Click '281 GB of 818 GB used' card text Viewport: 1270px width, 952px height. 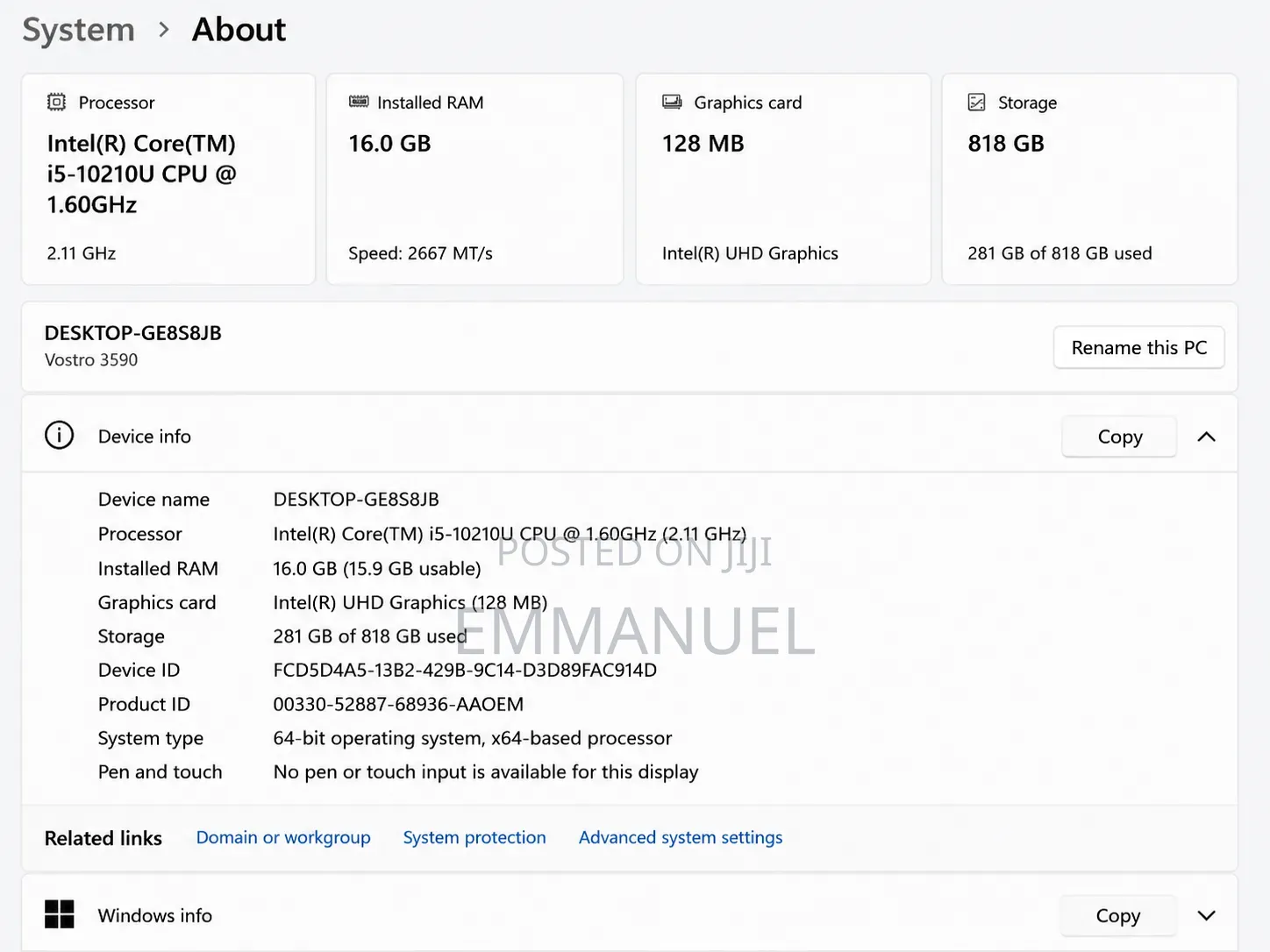(x=1060, y=253)
